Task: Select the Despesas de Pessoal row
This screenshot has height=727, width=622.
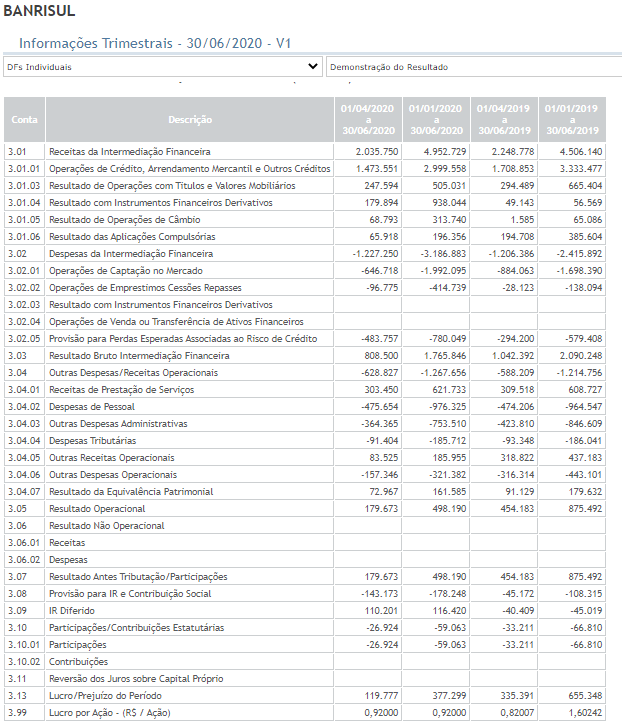Action: tap(305, 407)
